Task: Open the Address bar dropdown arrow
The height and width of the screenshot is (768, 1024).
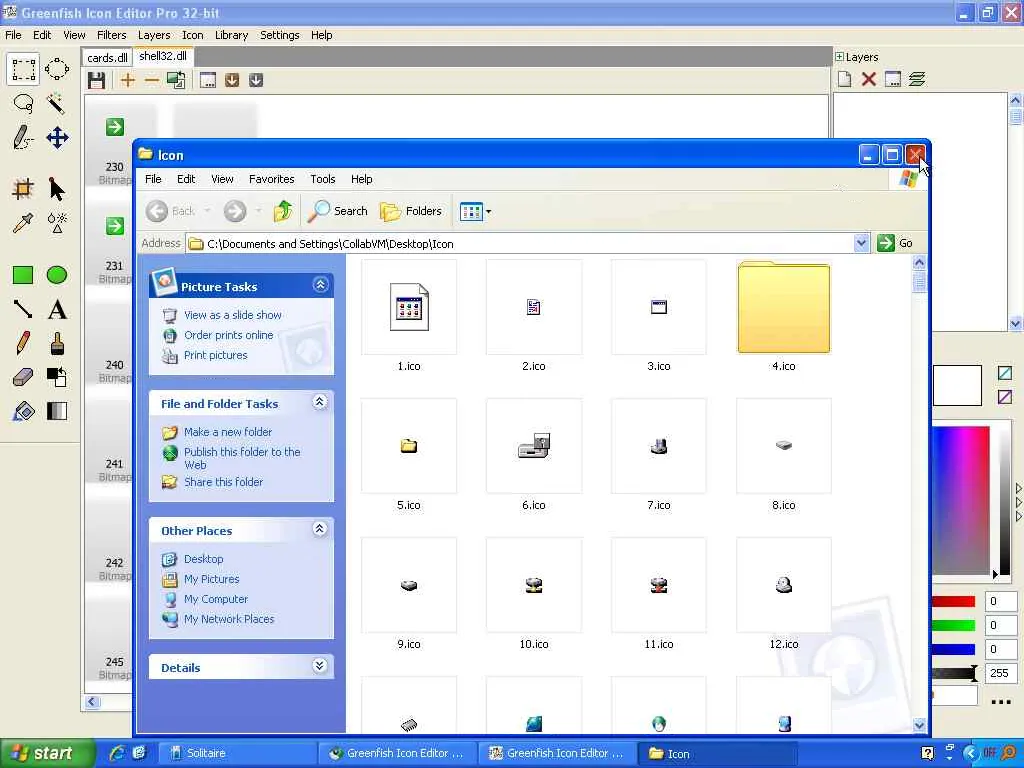Action: [861, 244]
